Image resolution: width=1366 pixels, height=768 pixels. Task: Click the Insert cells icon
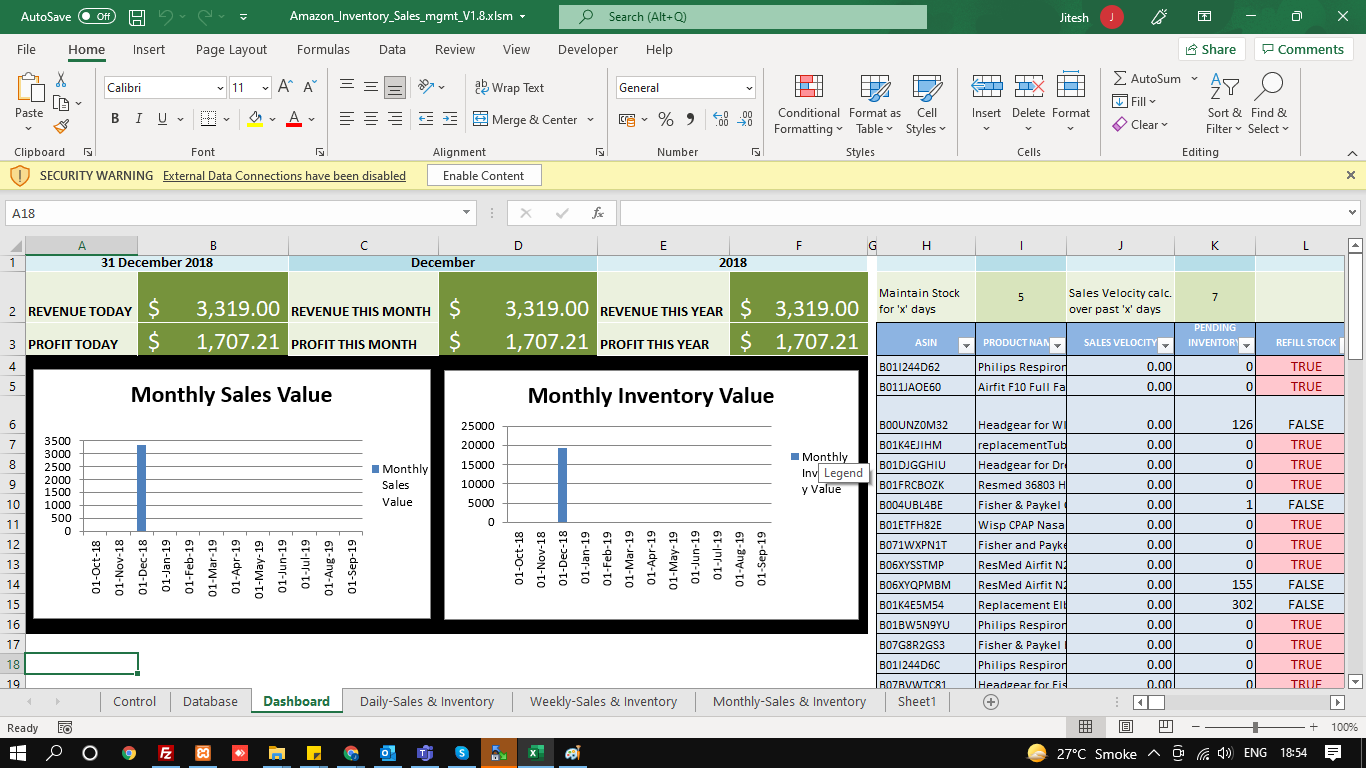pos(986,88)
